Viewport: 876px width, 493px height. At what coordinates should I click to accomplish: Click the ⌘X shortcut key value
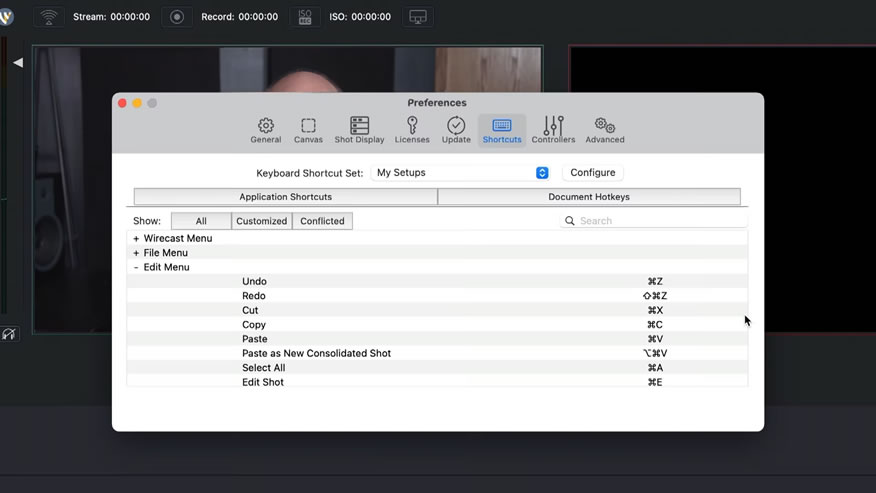click(655, 310)
